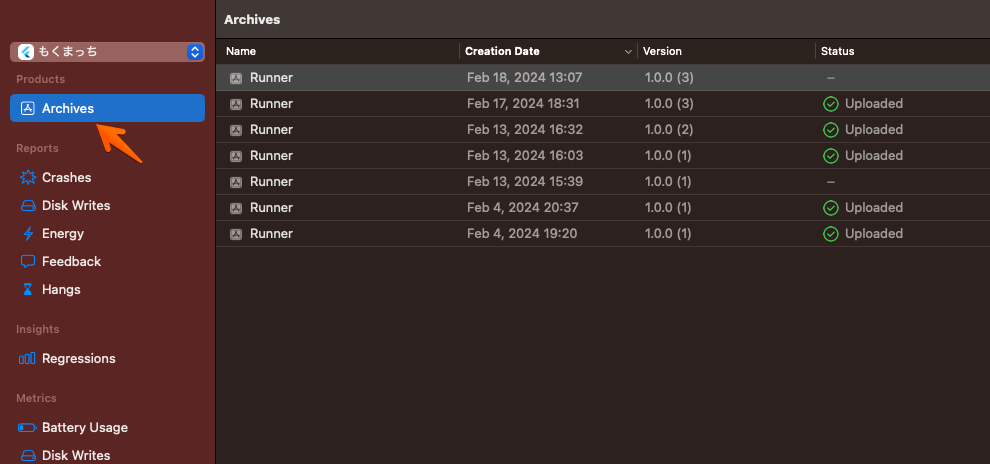990x464 pixels.
Task: Click the Regressions bar chart icon
Action: coord(27,359)
